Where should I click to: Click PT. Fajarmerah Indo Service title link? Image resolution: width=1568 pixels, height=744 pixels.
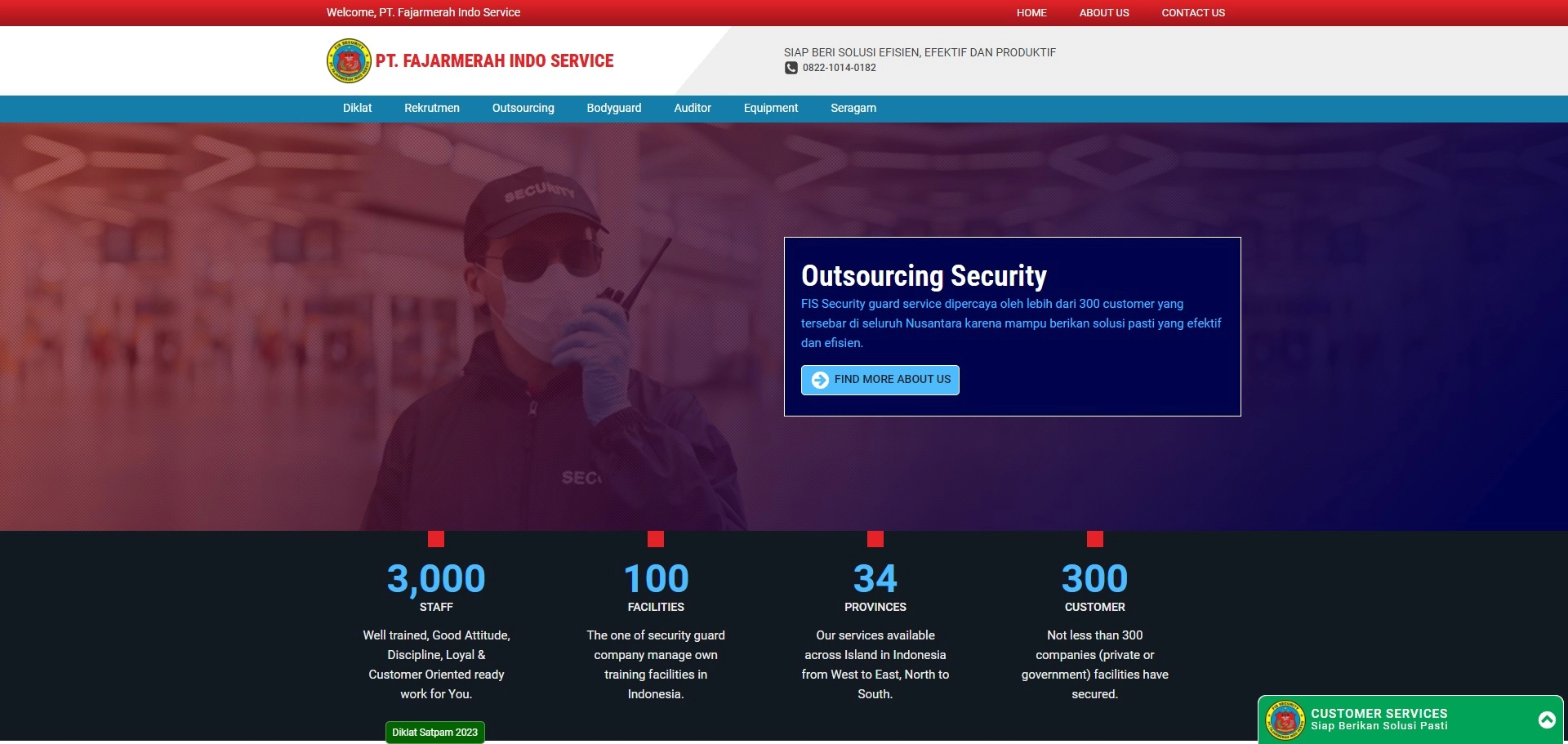[495, 61]
